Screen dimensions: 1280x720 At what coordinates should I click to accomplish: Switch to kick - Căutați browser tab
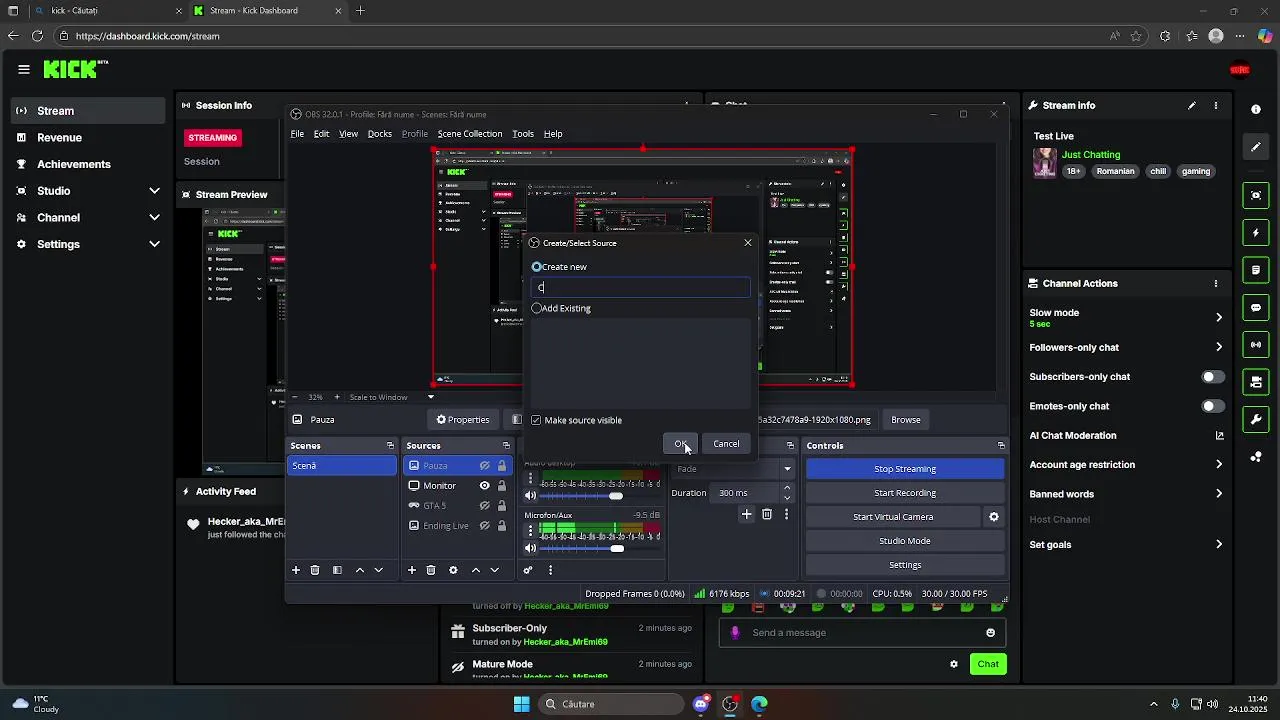pyautogui.click(x=109, y=11)
